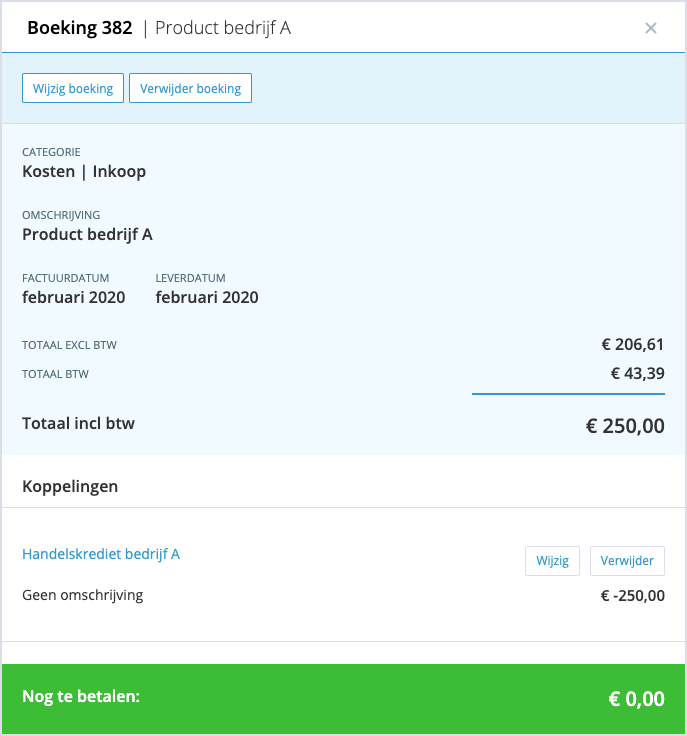Click the Verwijder boeking button
The height and width of the screenshot is (736, 687).
point(190,88)
